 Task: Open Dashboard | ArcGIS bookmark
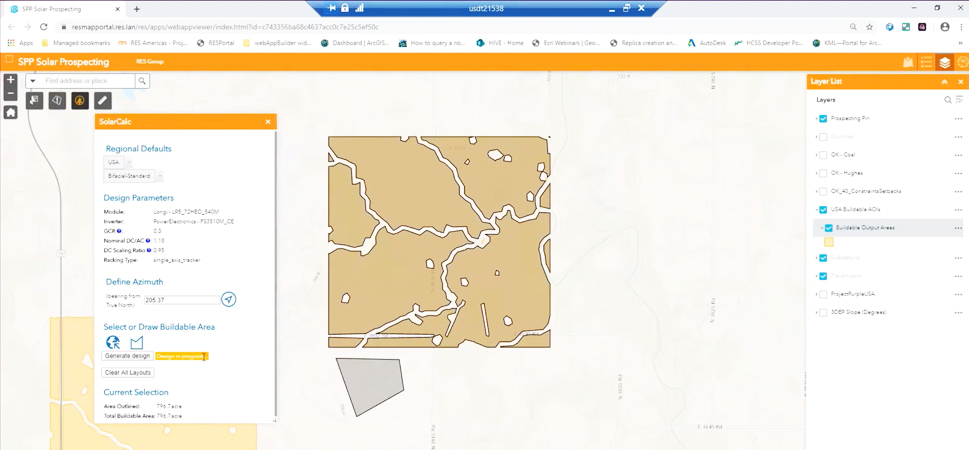[x=355, y=43]
